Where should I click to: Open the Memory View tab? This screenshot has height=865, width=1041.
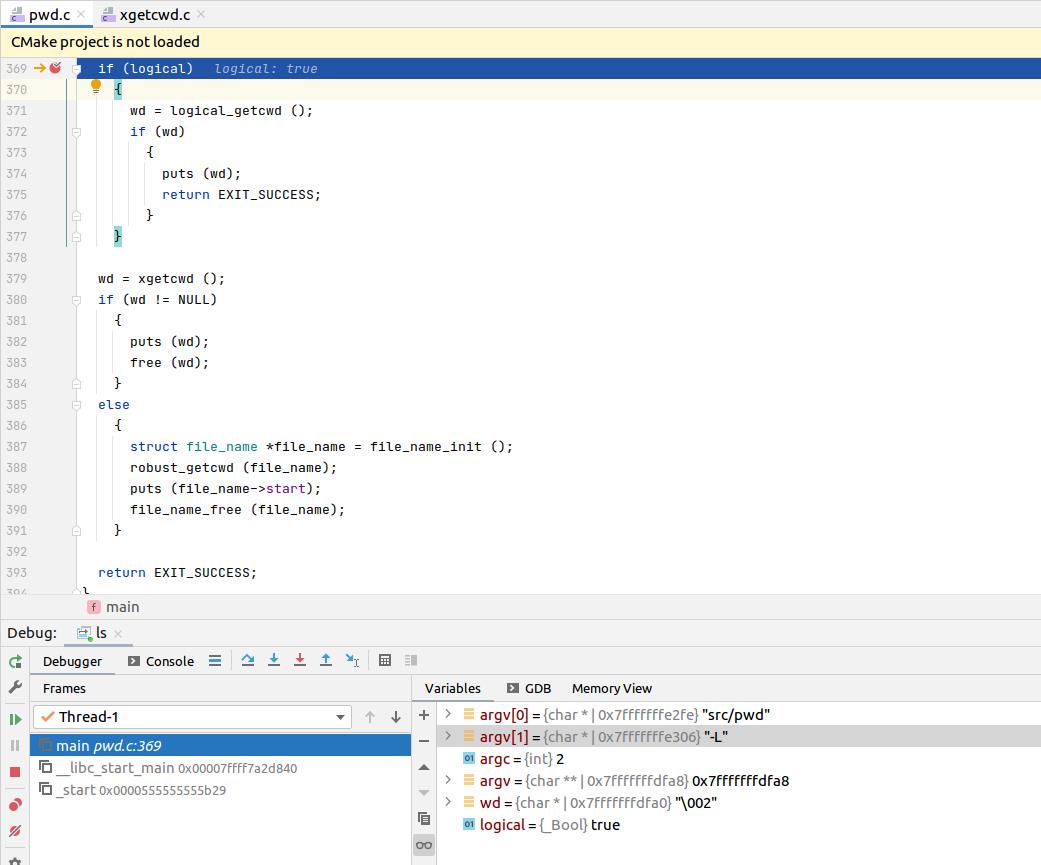point(612,688)
